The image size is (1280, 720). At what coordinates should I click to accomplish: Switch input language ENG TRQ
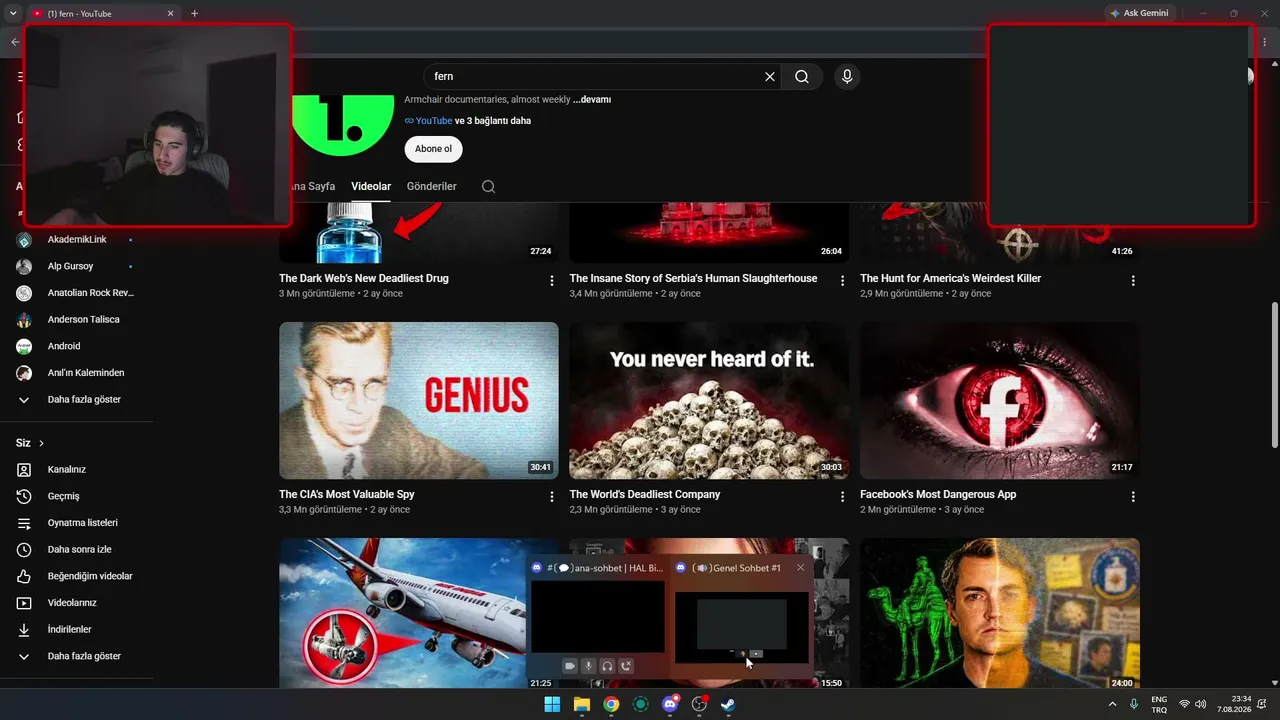click(1159, 704)
